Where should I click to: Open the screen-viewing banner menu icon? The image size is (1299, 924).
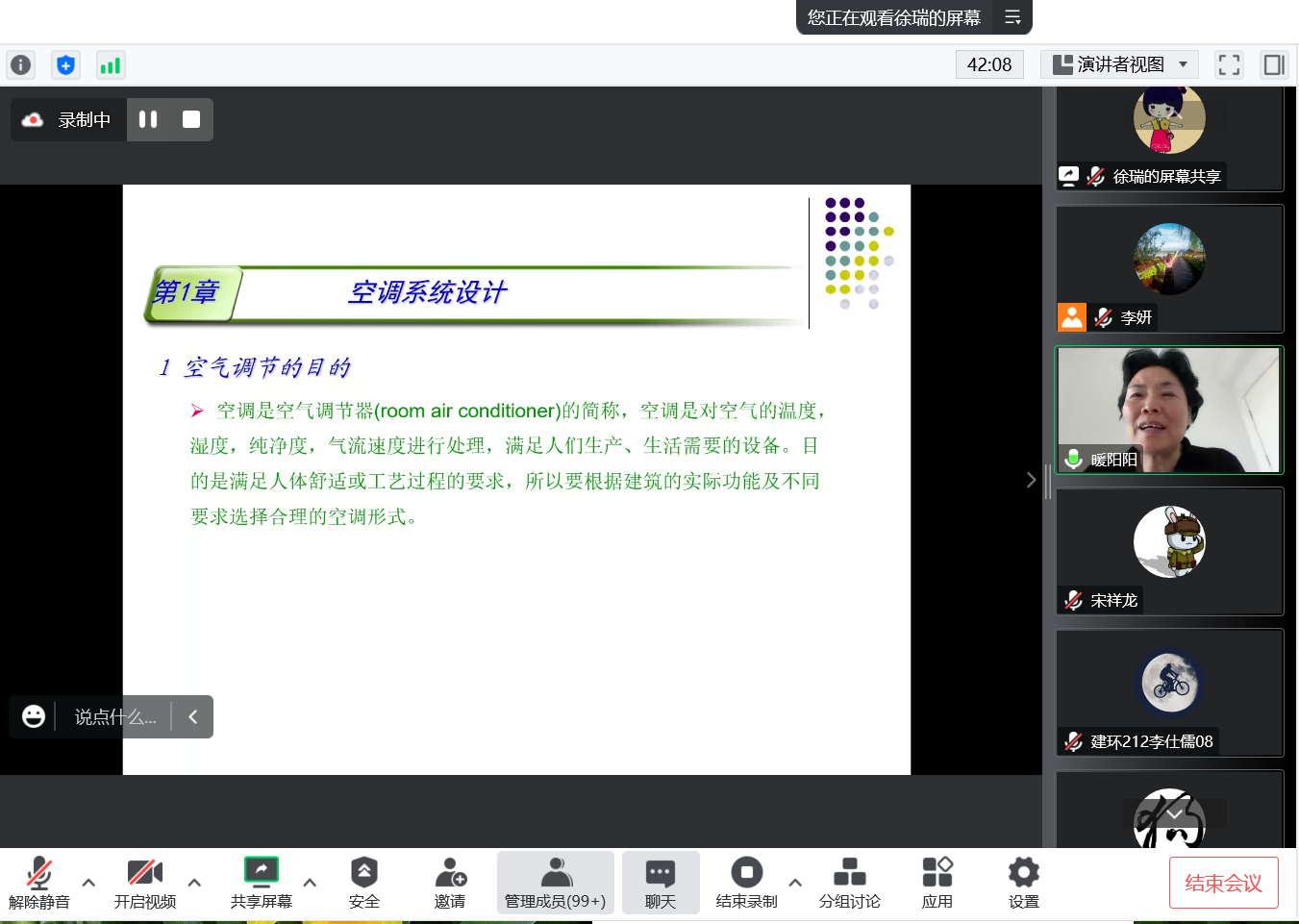coord(1012,17)
